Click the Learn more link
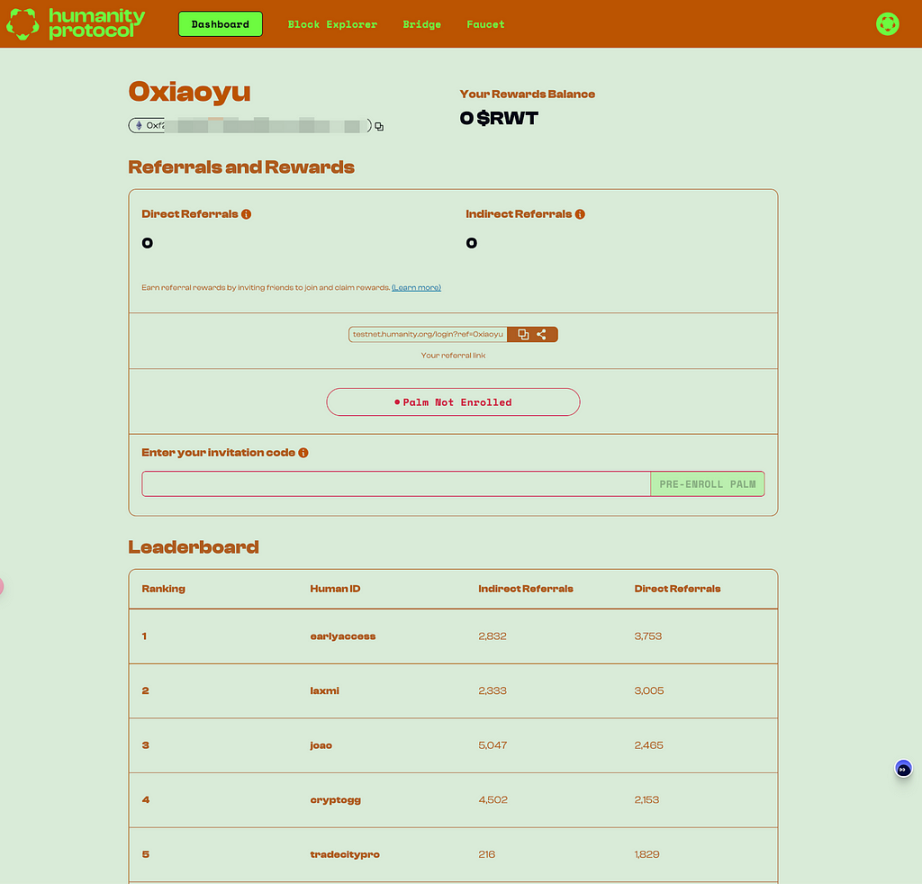 (x=416, y=288)
